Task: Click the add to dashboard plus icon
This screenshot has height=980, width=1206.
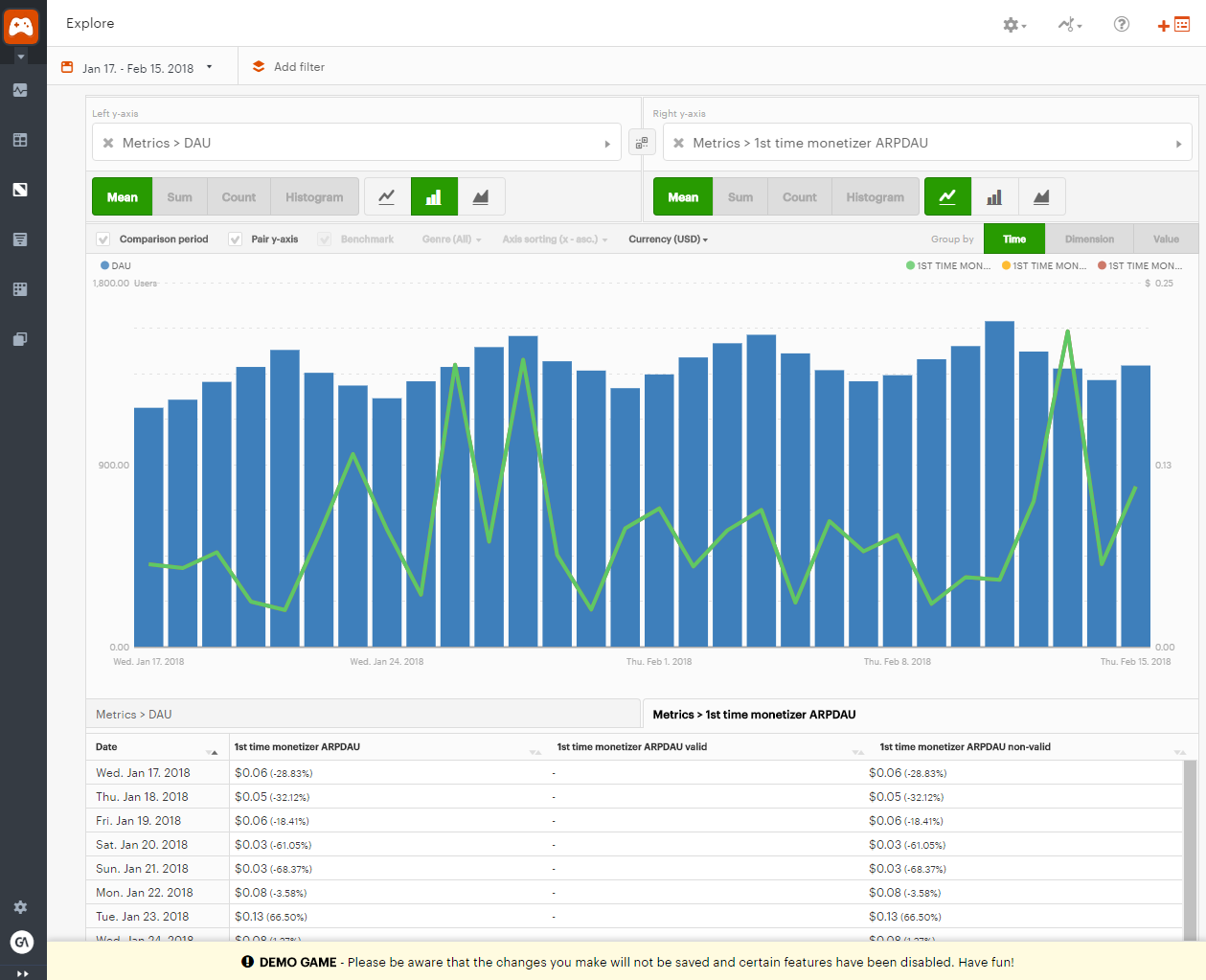Action: click(x=1173, y=25)
